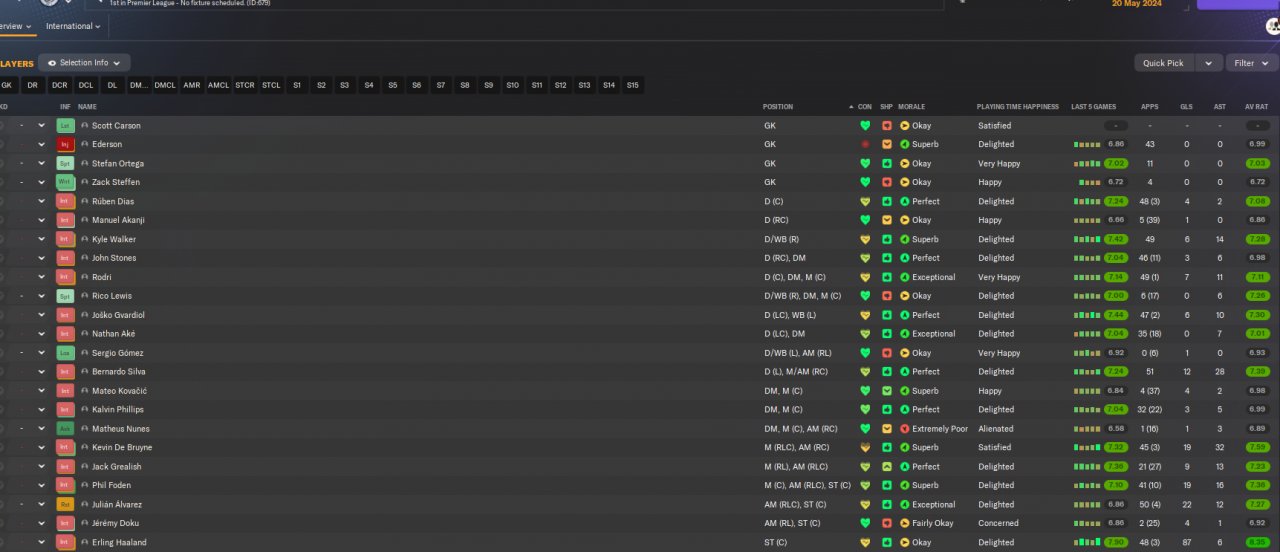1280x552 pixels.
Task: Click Scott Carson's green heart condition icon
Action: coord(865,126)
